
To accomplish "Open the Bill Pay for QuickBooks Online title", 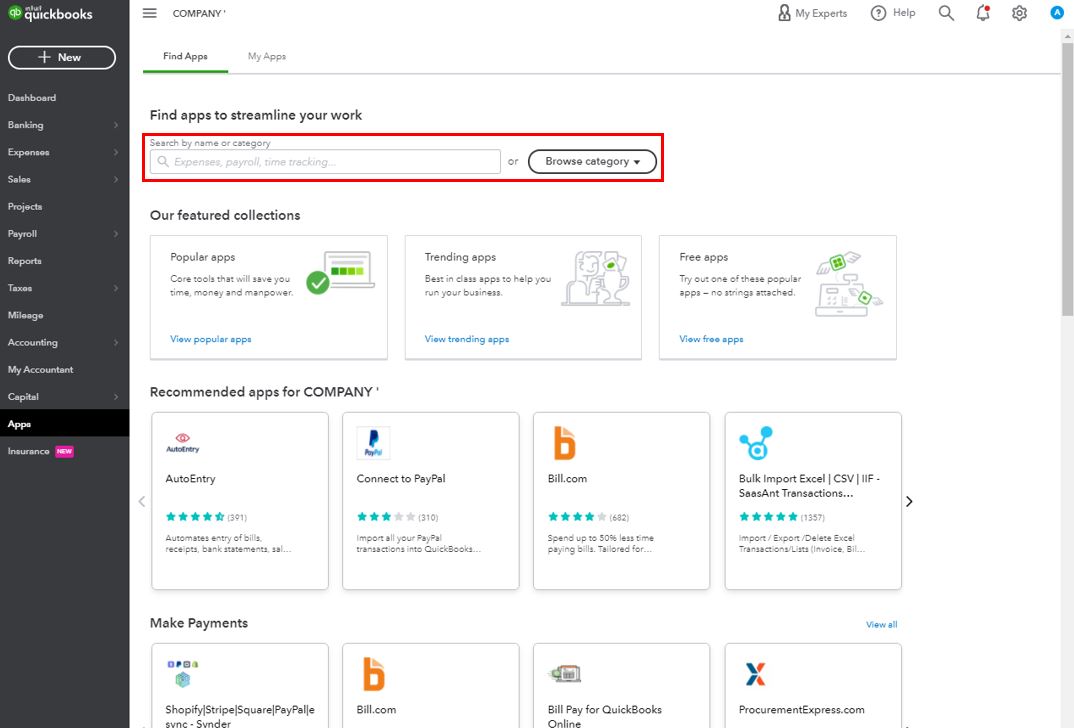I will [x=605, y=716].
